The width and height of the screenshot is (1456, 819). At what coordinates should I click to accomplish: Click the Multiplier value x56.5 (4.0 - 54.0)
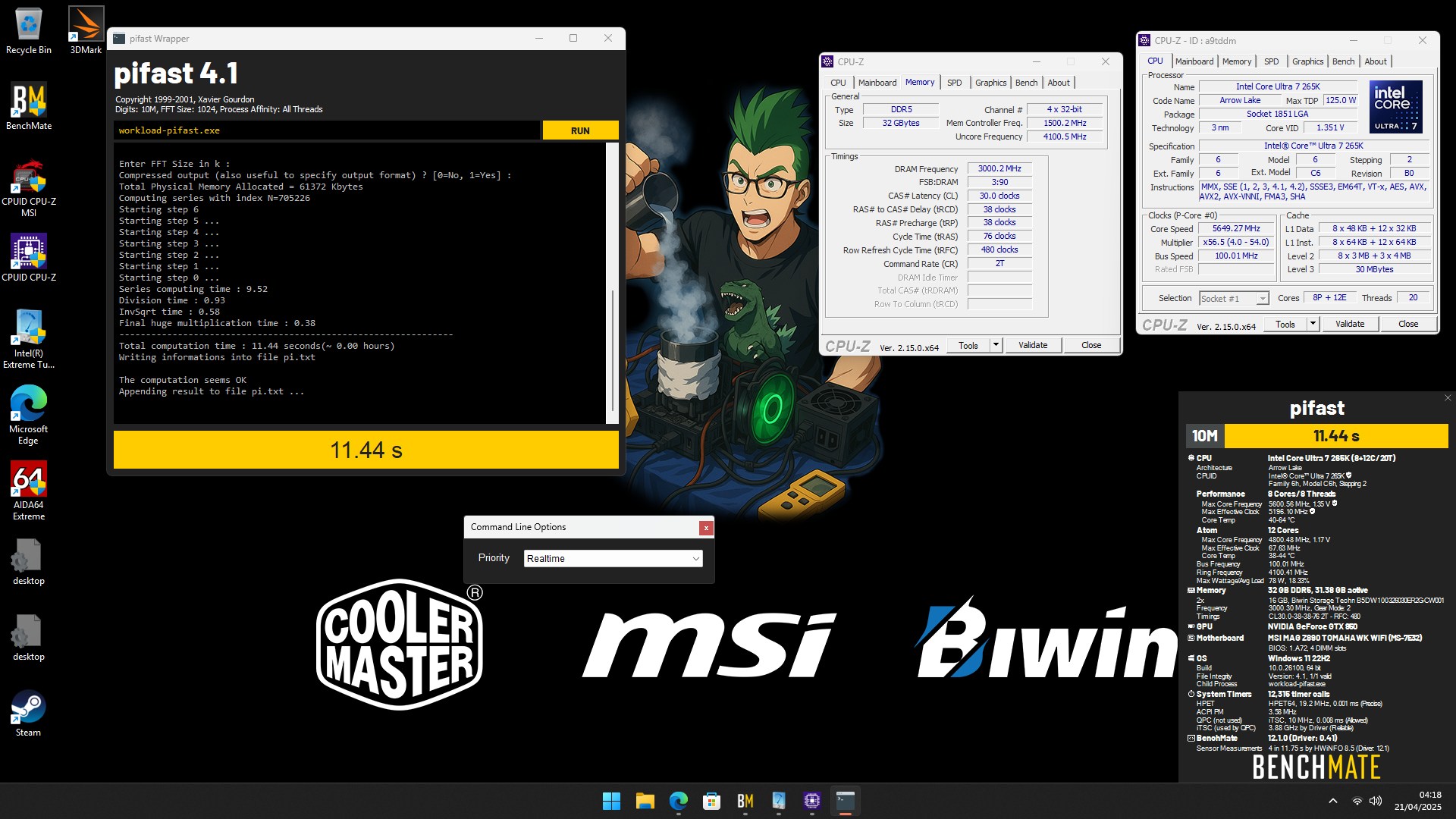[1236, 243]
